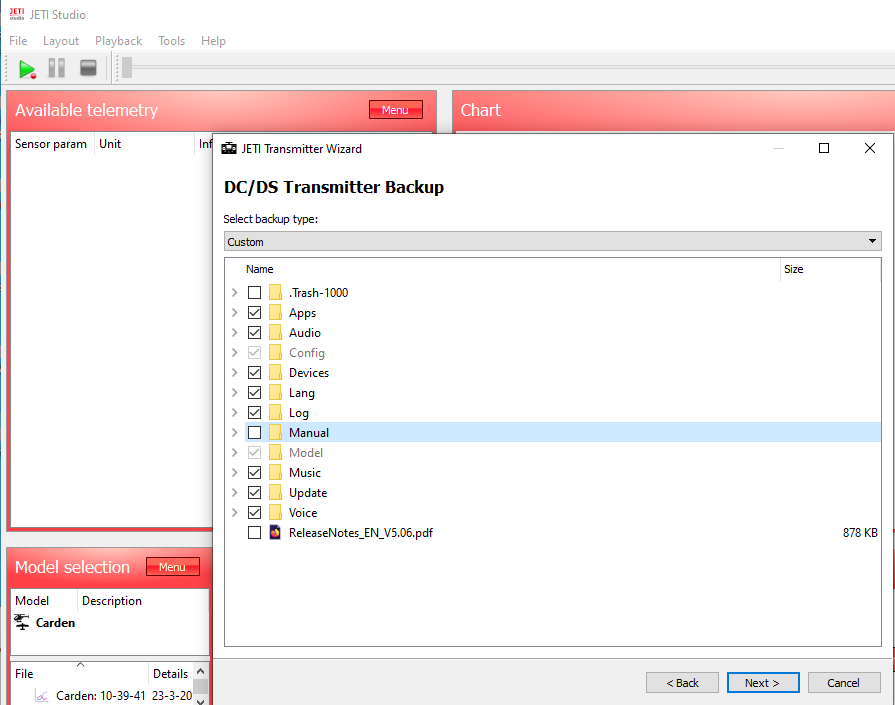This screenshot has width=895, height=705.
Task: Click the Music folder icon
Action: [x=275, y=472]
